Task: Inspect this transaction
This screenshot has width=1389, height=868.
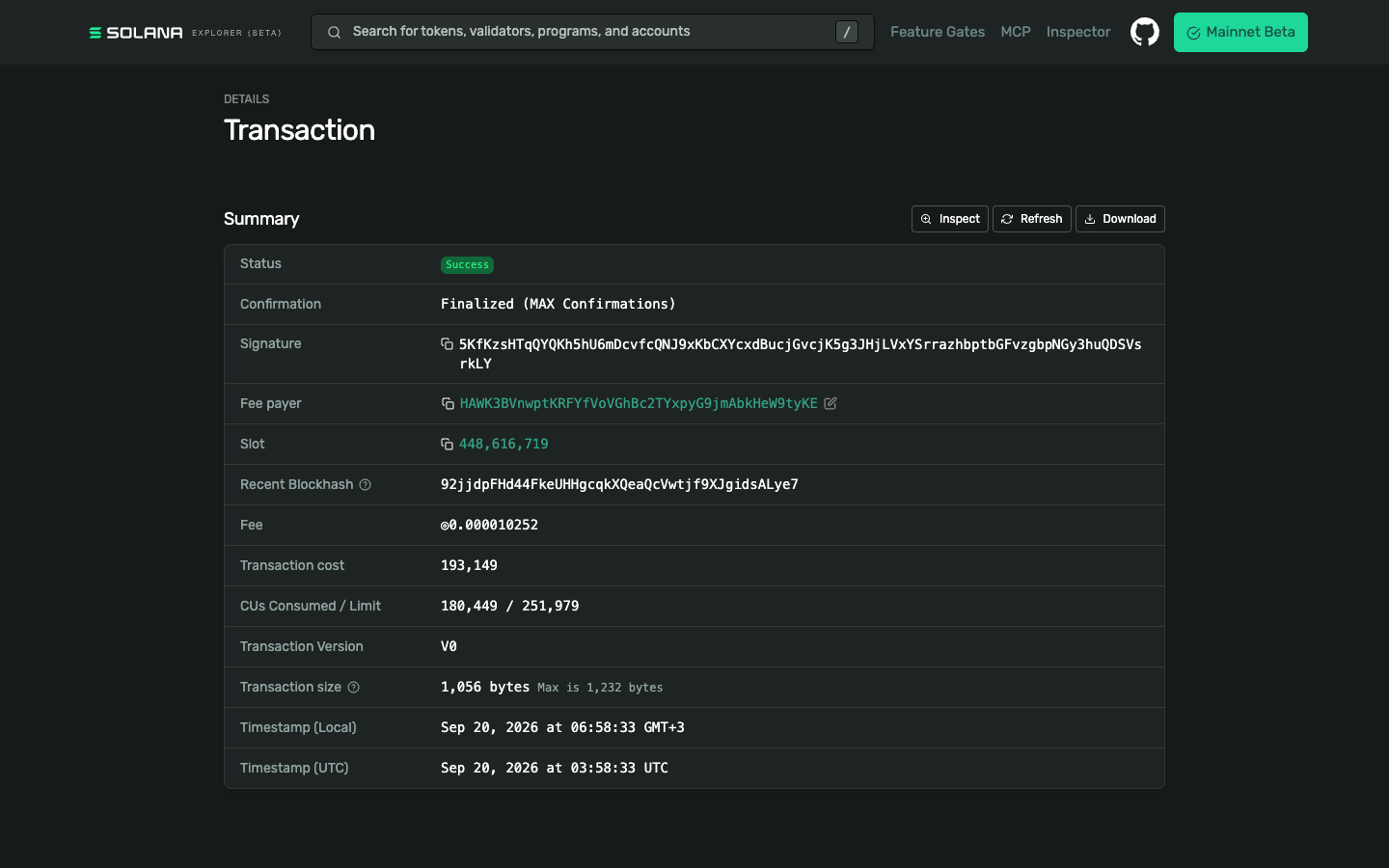Action: tap(950, 219)
